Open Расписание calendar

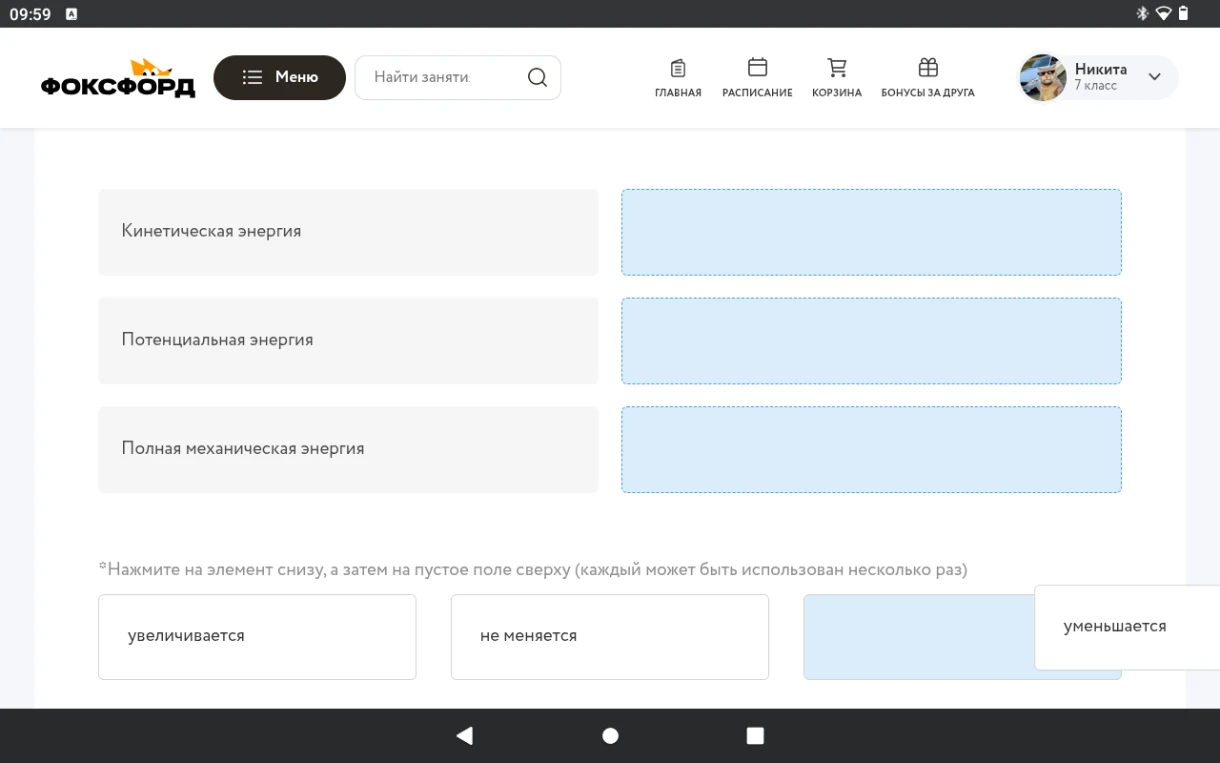click(x=757, y=78)
